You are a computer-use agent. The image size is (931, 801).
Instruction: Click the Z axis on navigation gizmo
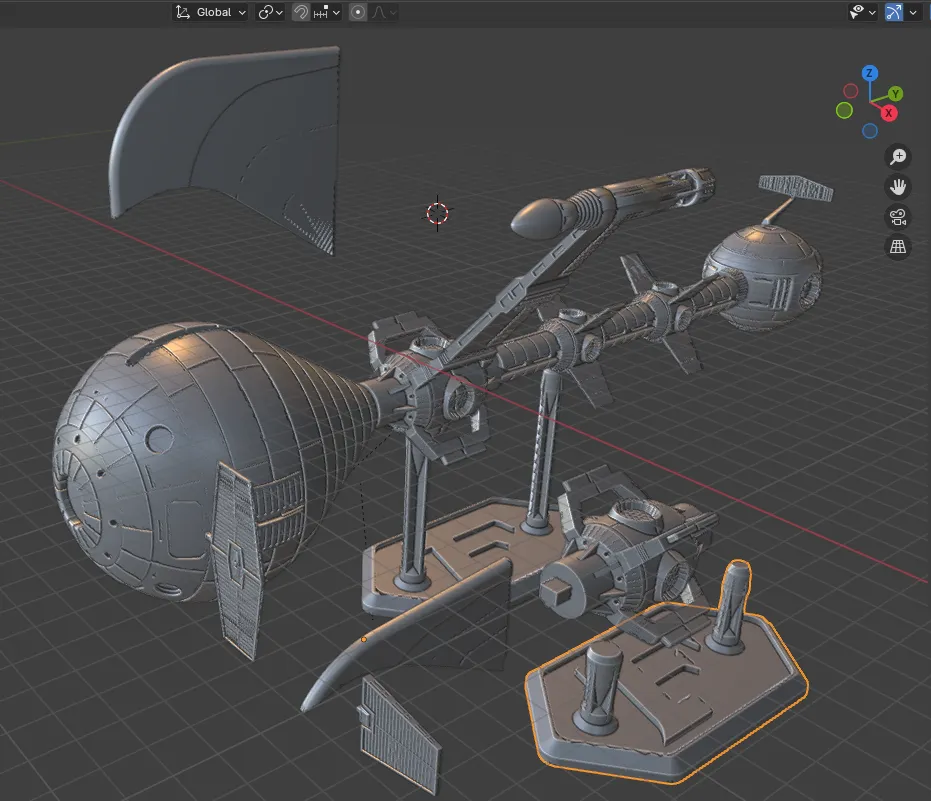point(869,73)
